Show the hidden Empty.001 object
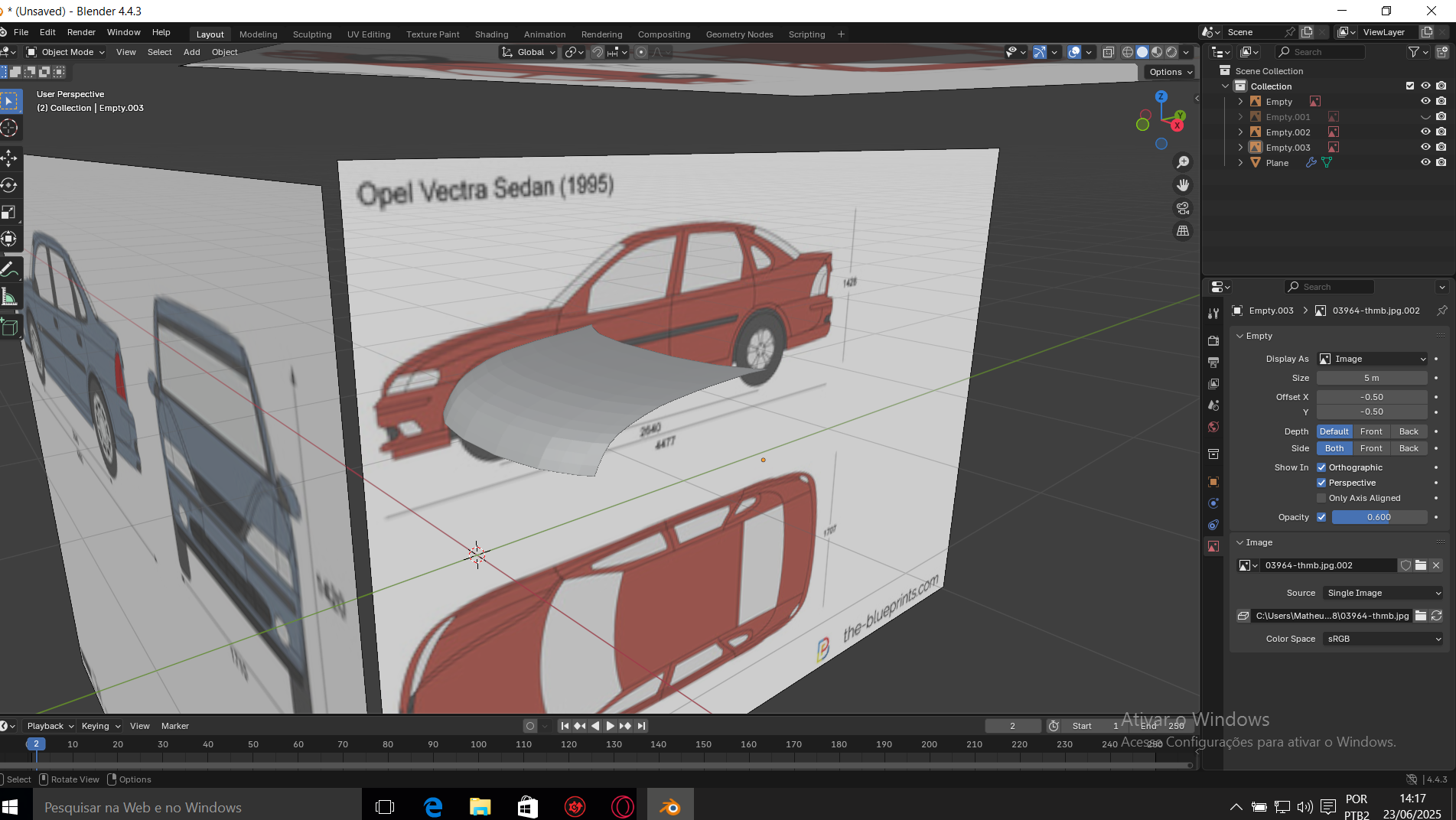 (1425, 117)
